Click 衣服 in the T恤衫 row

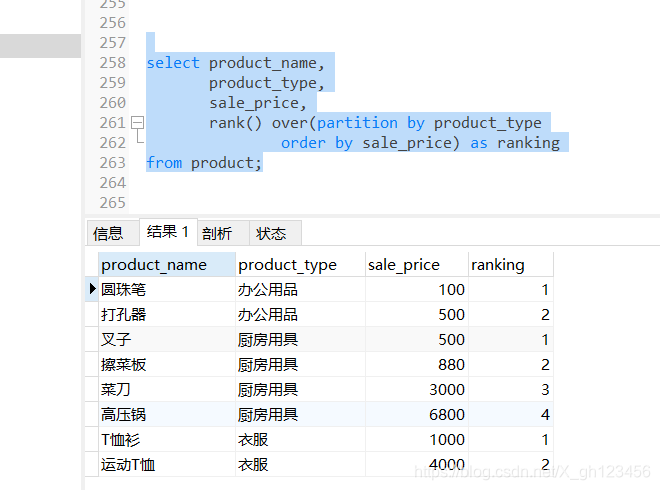coord(300,439)
